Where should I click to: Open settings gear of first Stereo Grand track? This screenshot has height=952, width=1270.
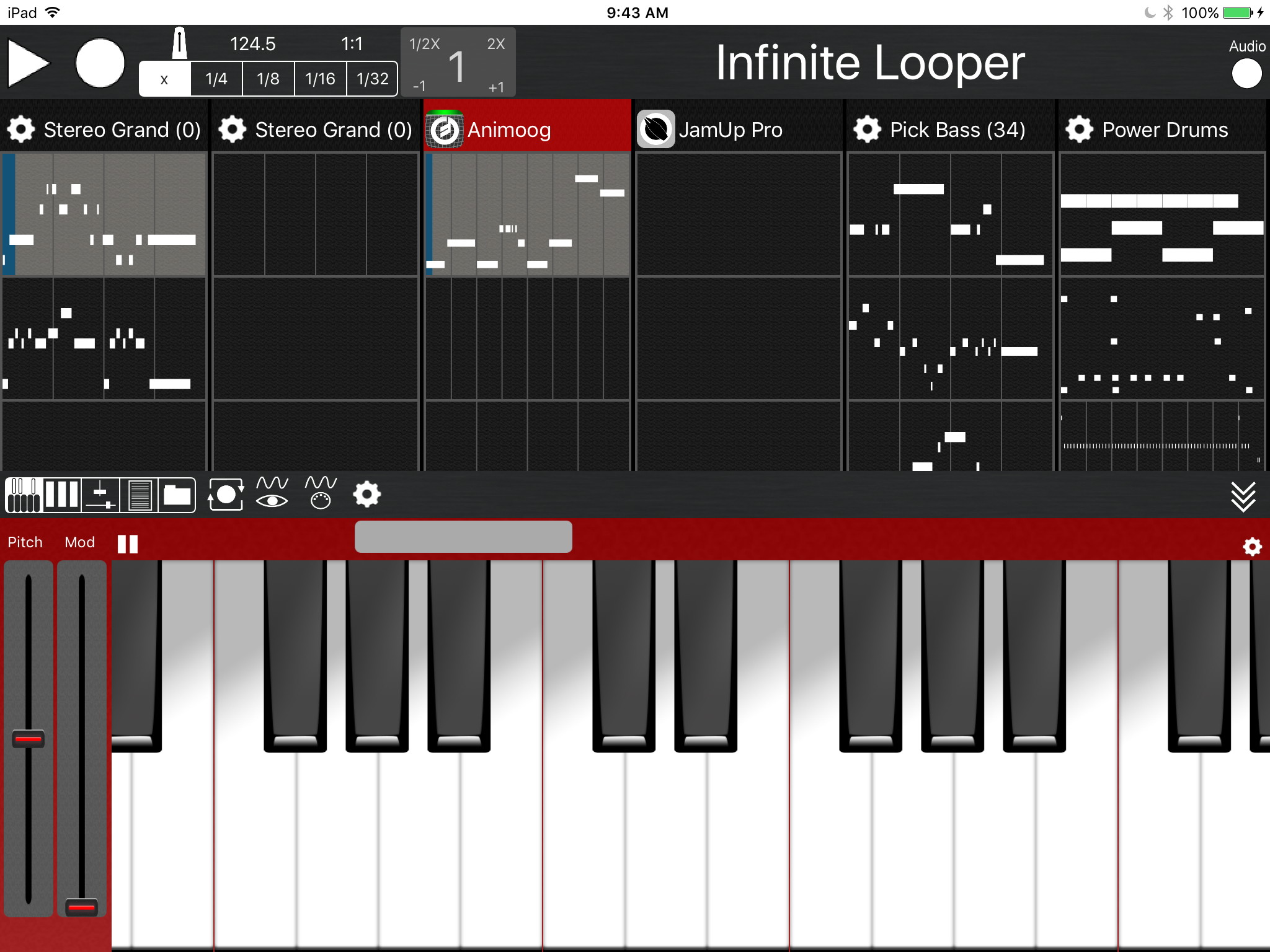pyautogui.click(x=21, y=130)
